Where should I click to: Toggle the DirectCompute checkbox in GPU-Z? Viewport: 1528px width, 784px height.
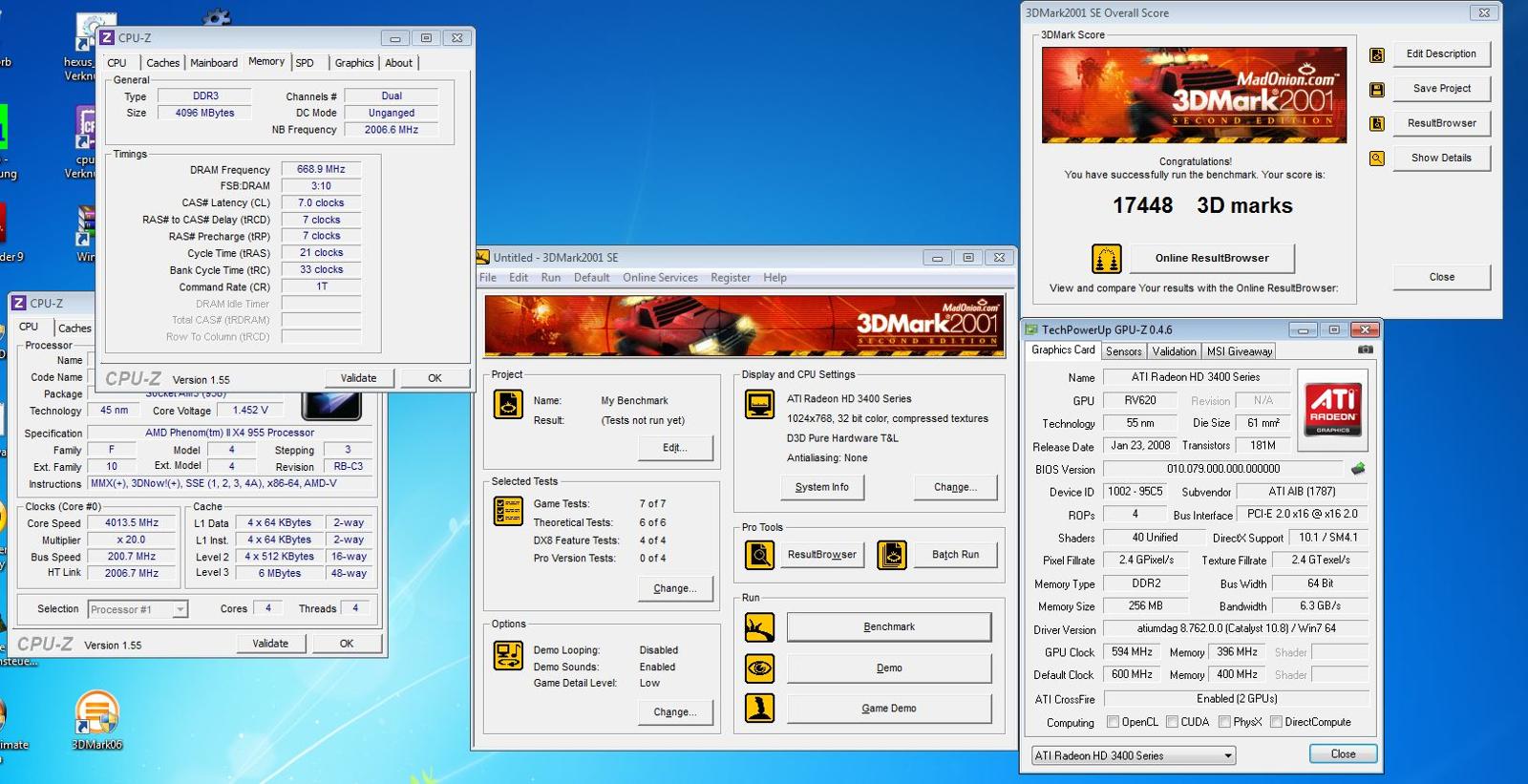[1276, 722]
